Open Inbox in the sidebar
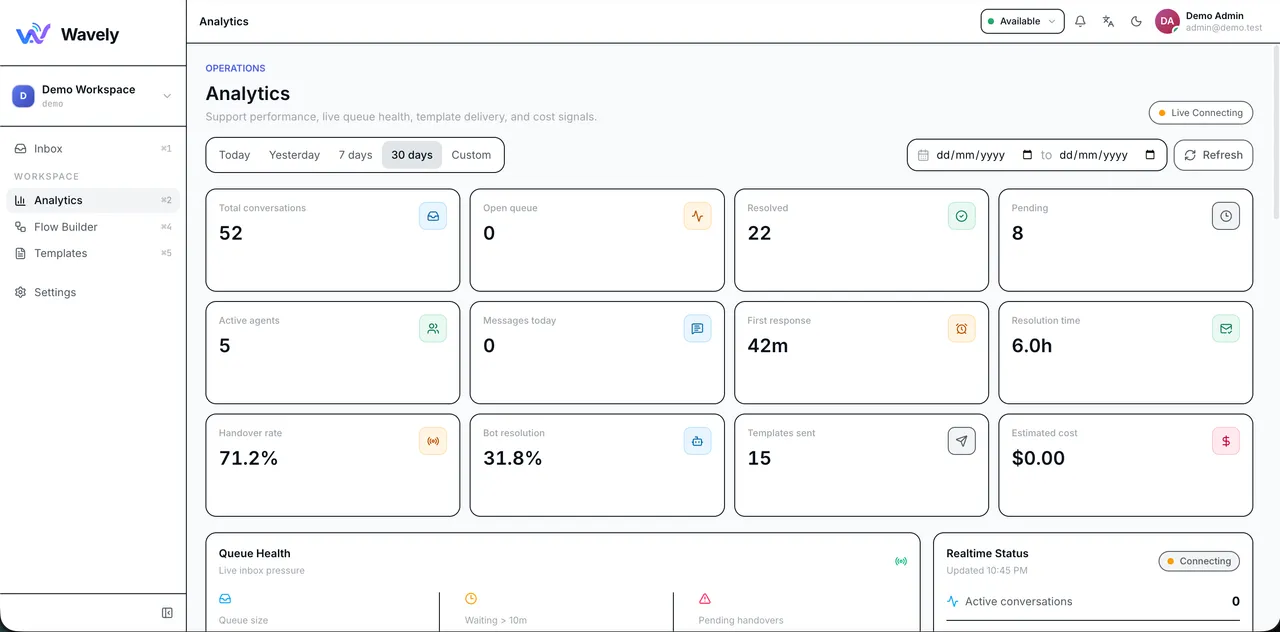 coord(93,148)
